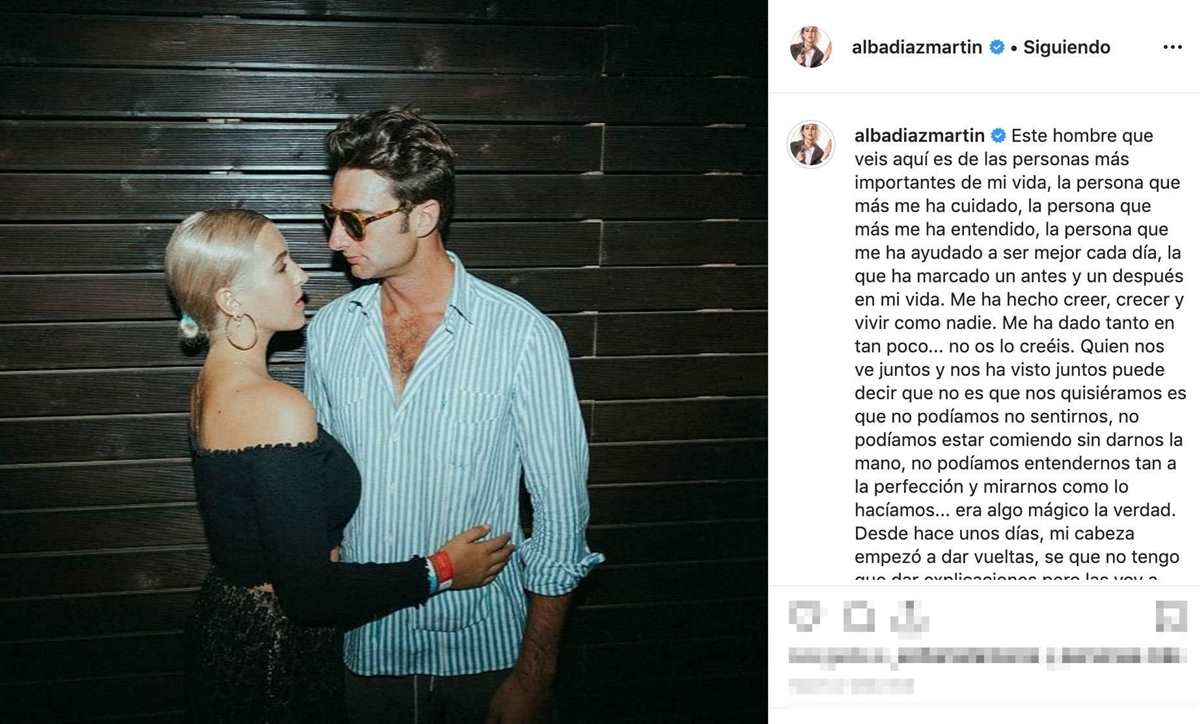
Task: Tap the blurred comment bubble icon
Action: coord(859,615)
